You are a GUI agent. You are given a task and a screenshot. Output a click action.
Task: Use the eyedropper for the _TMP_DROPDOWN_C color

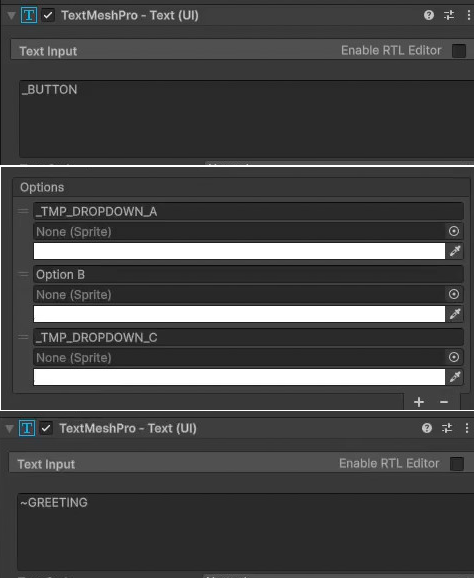tap(455, 377)
